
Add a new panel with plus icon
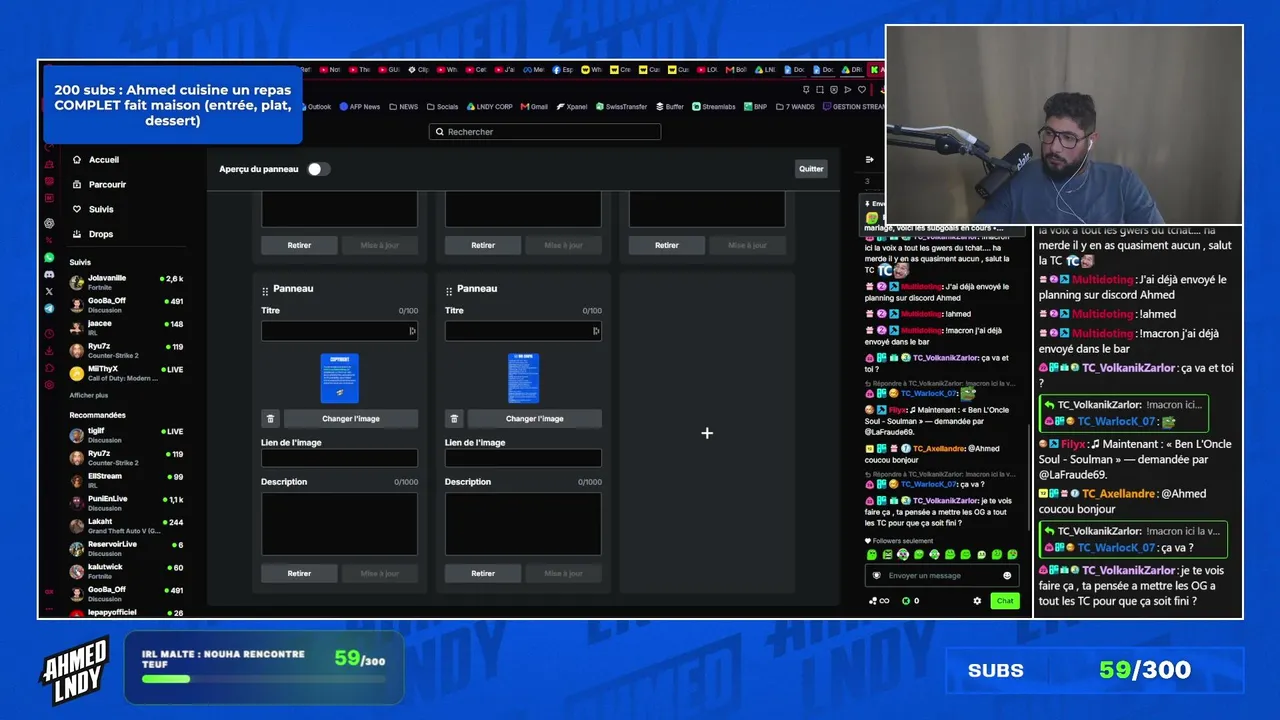[707, 433]
